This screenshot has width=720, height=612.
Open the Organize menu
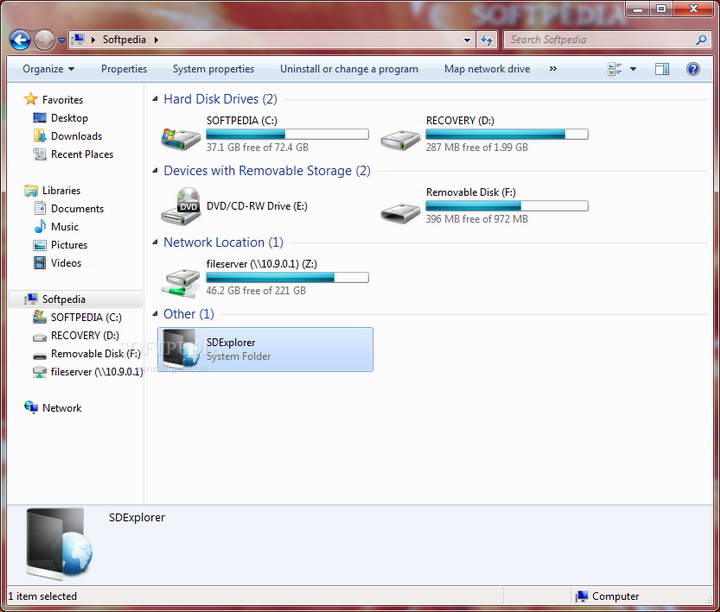coord(49,69)
